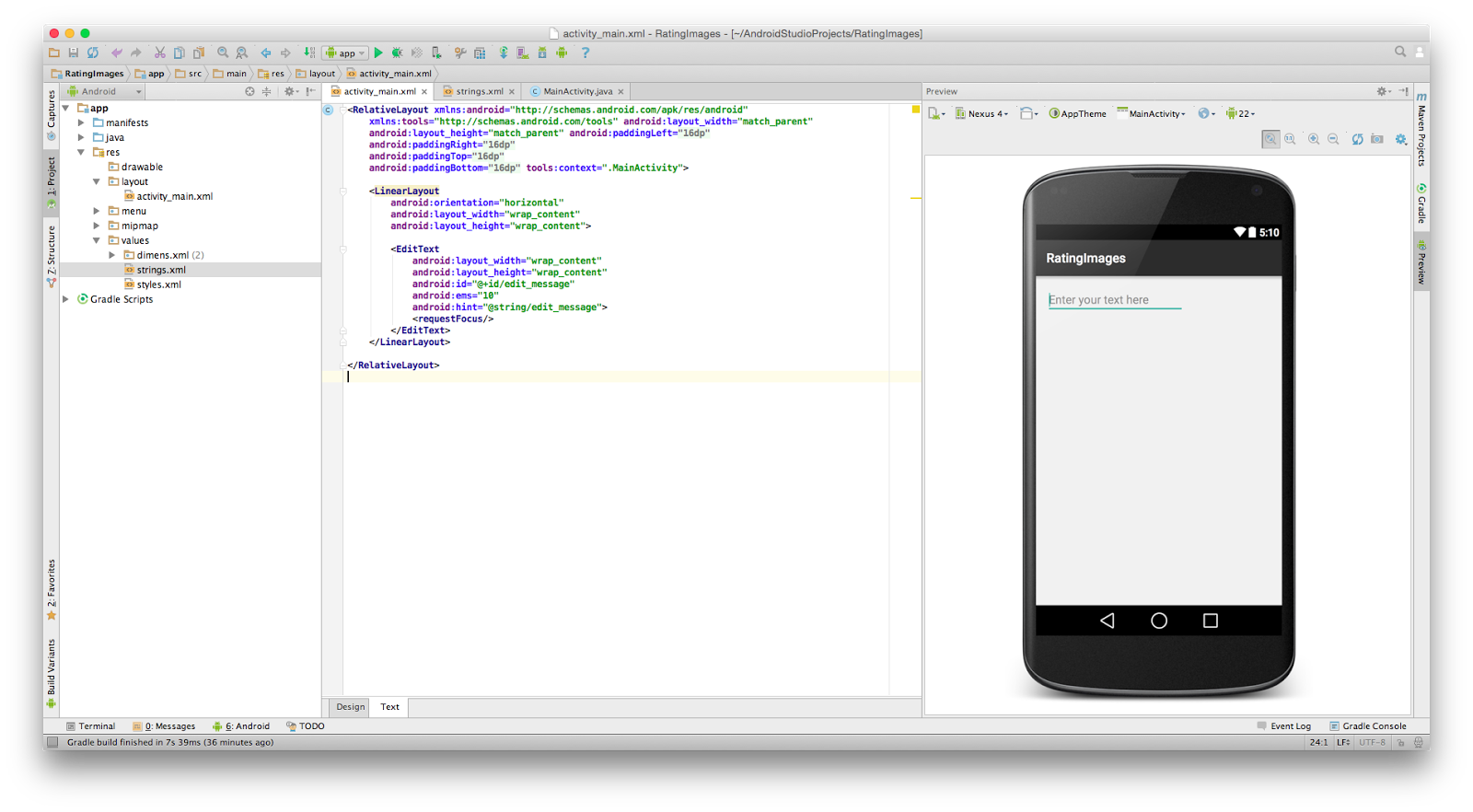Open the search magnifier at top right
Image resolution: width=1473 pixels, height=812 pixels.
1400,52
